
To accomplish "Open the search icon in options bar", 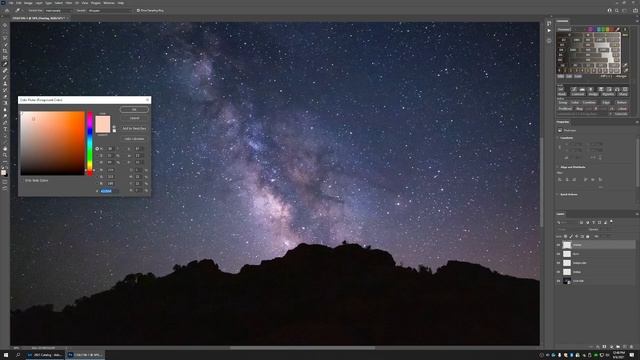I will pos(617,11).
